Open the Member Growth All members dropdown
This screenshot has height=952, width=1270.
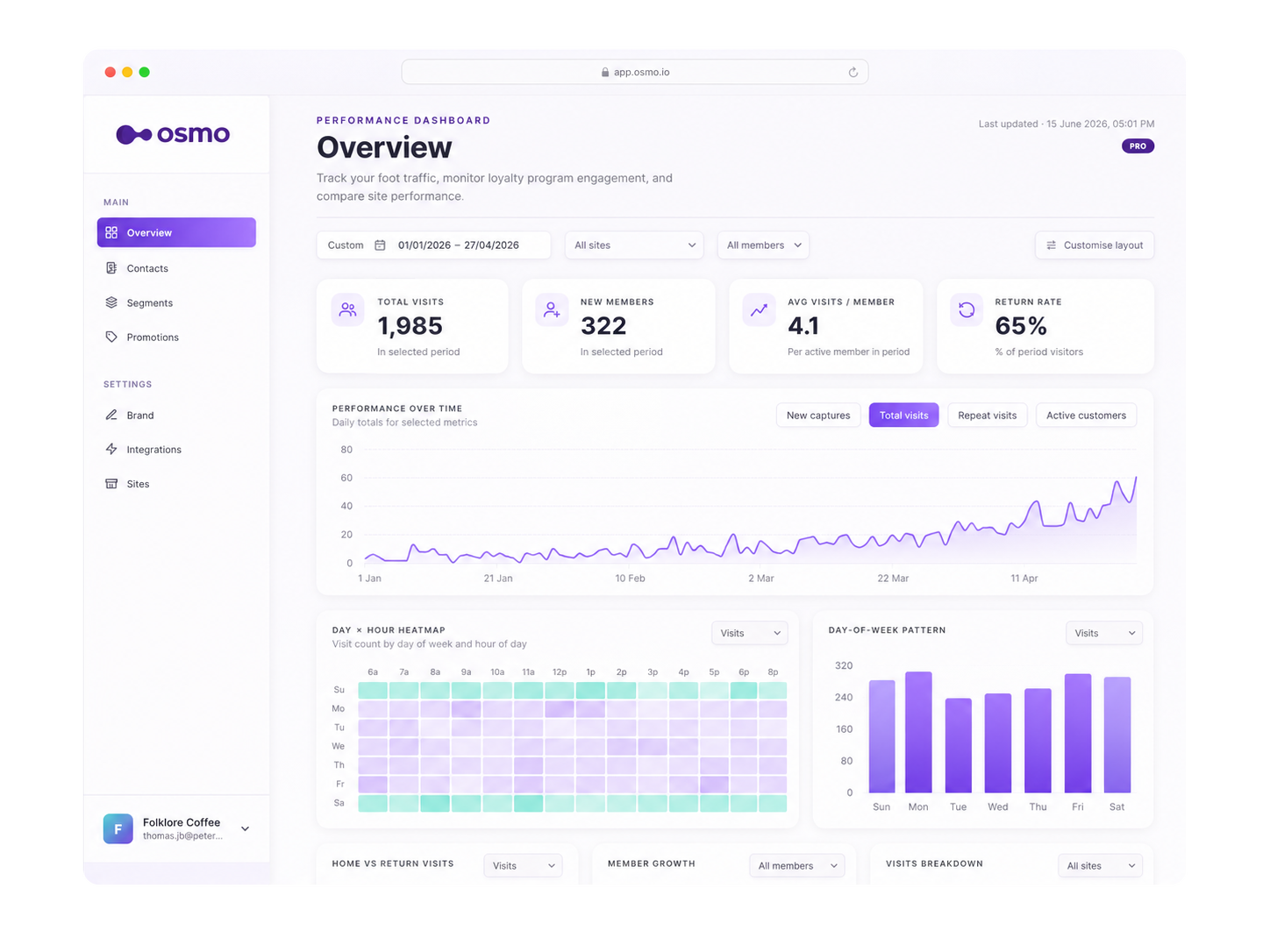[797, 865]
